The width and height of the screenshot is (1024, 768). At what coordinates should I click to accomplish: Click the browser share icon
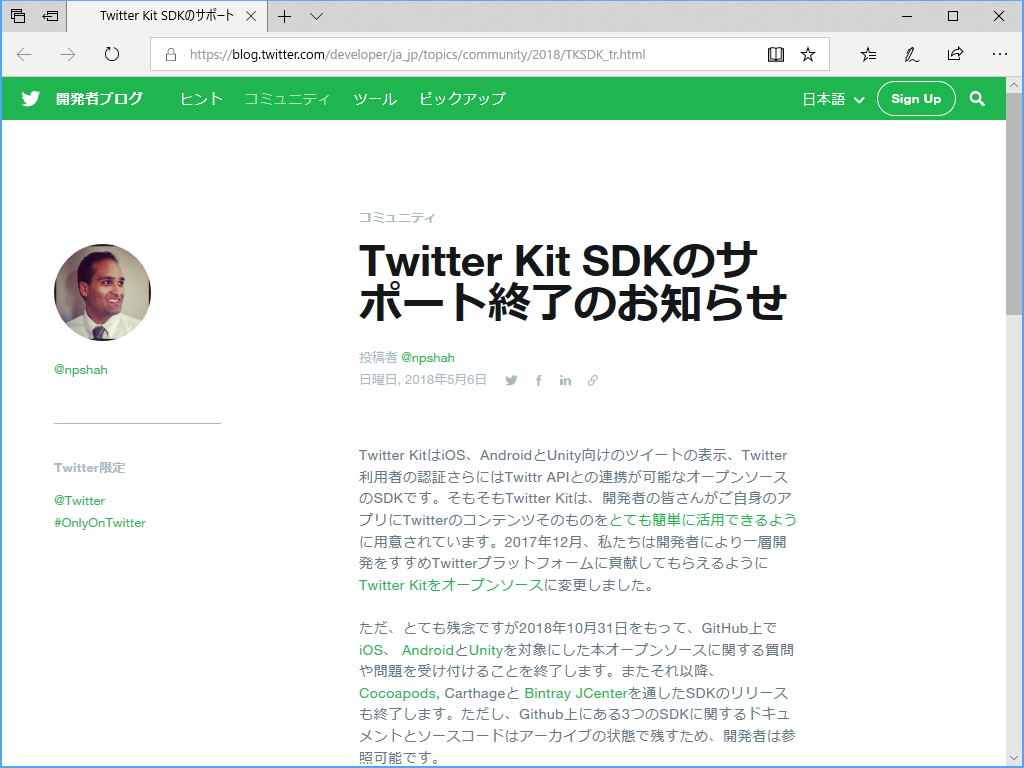coord(955,54)
